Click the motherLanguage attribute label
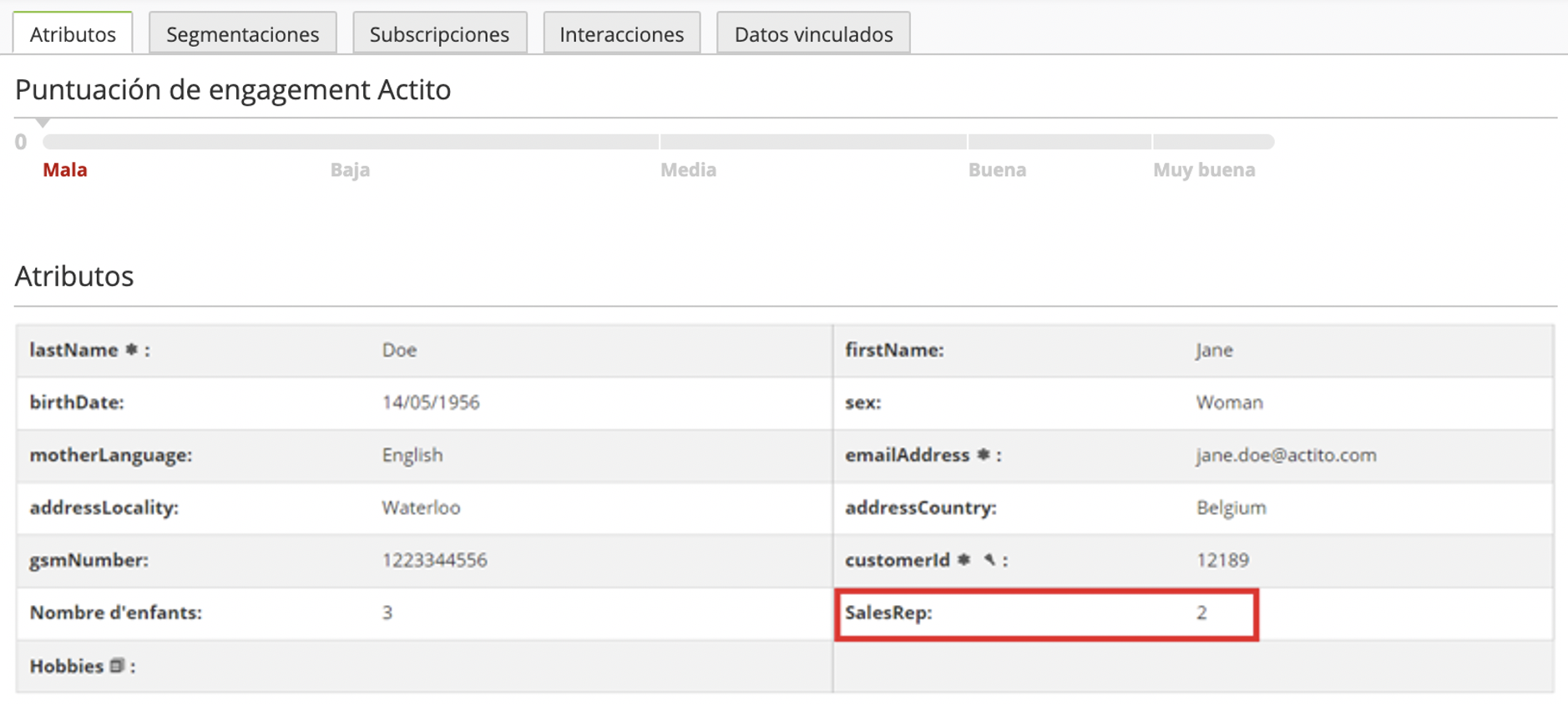Image resolution: width=1568 pixels, height=706 pixels. coord(111,455)
